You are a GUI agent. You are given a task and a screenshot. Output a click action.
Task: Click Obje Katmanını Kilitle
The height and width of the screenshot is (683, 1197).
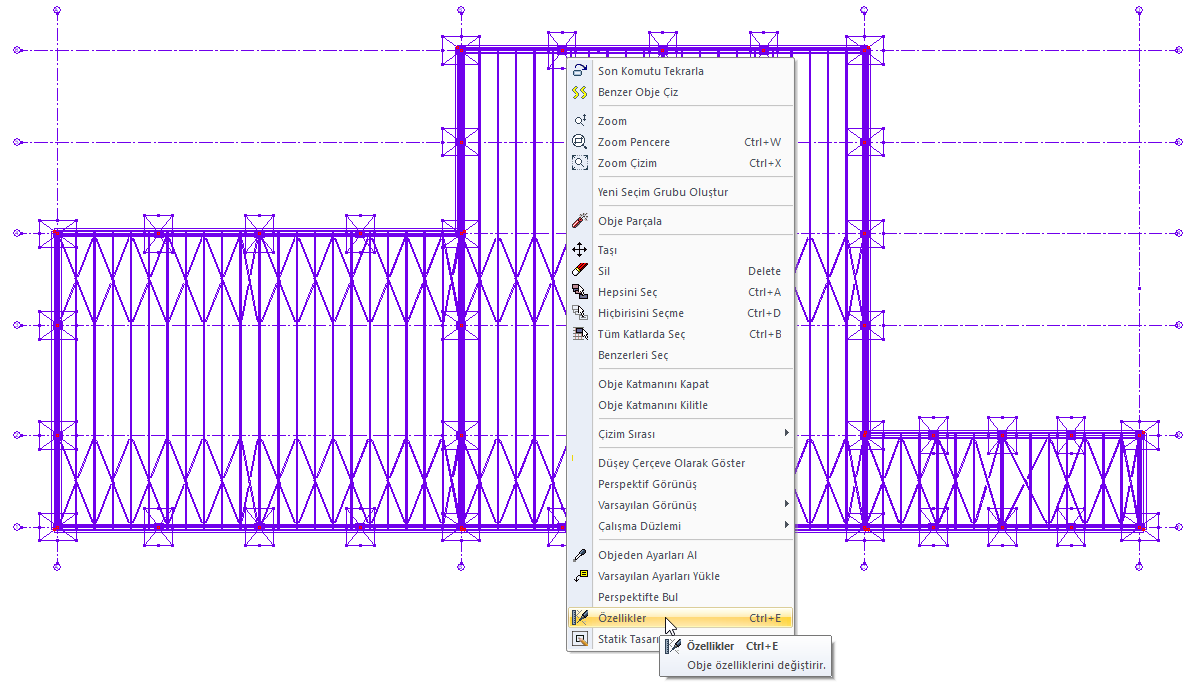click(x=652, y=405)
